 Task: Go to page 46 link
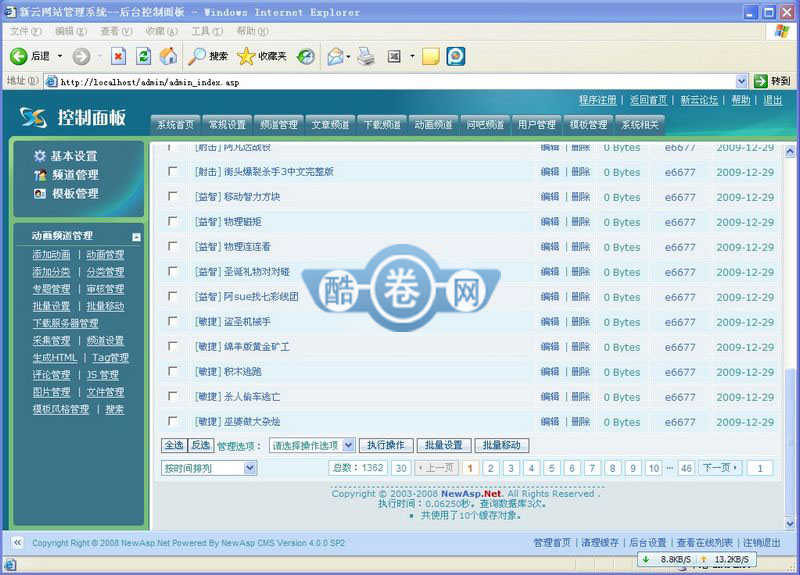coord(686,468)
